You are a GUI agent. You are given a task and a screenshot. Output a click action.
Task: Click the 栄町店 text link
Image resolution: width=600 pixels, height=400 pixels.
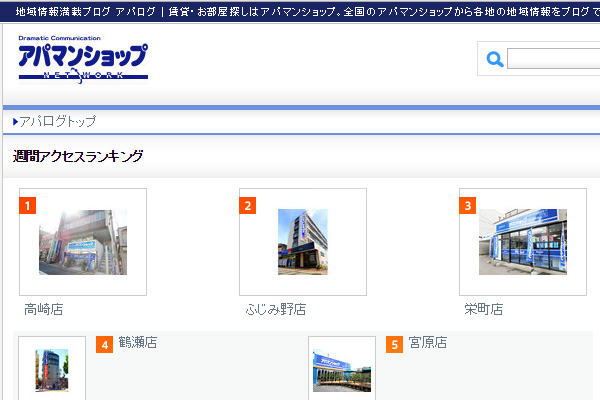[x=483, y=309]
